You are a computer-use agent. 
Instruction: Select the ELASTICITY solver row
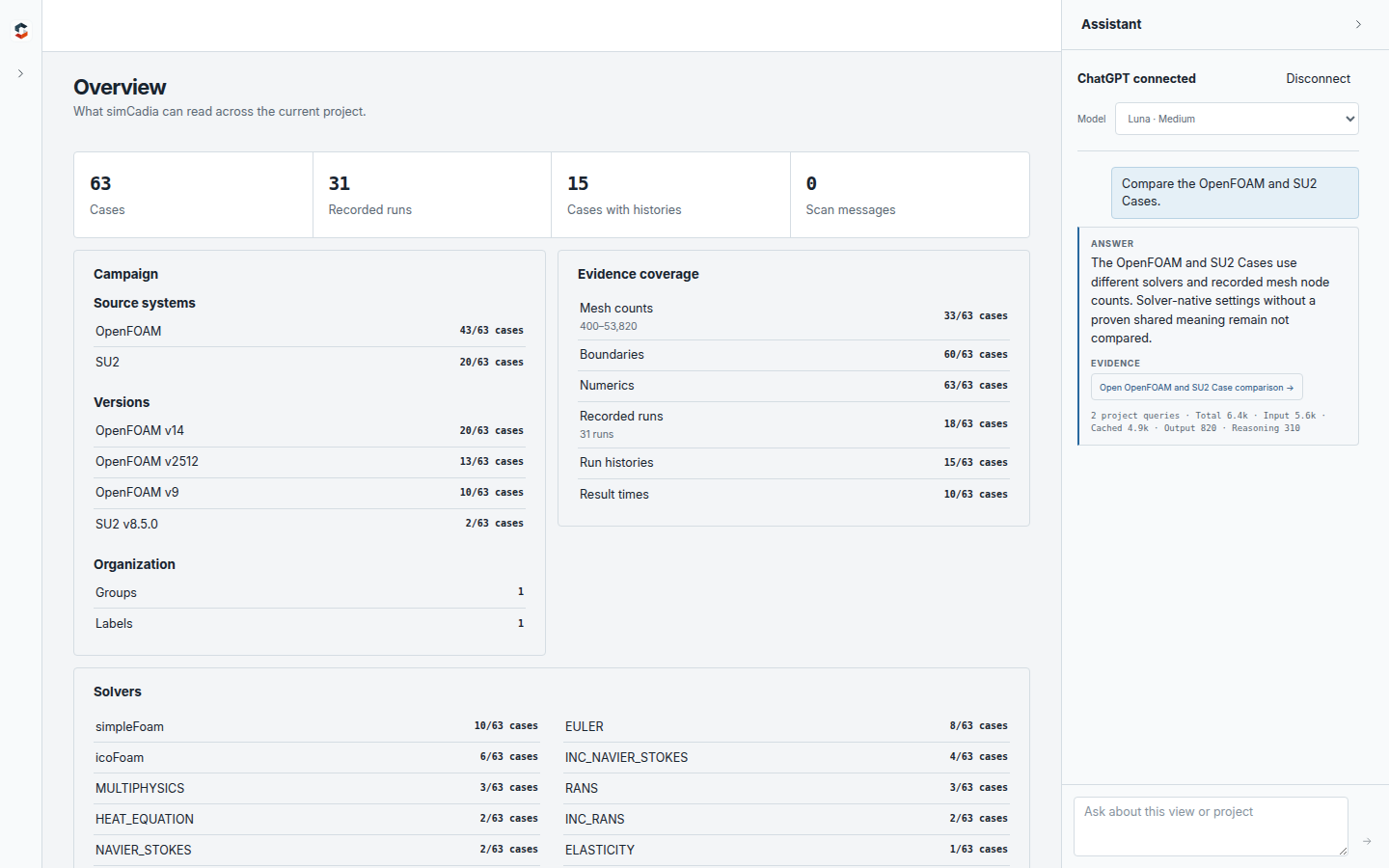786,850
